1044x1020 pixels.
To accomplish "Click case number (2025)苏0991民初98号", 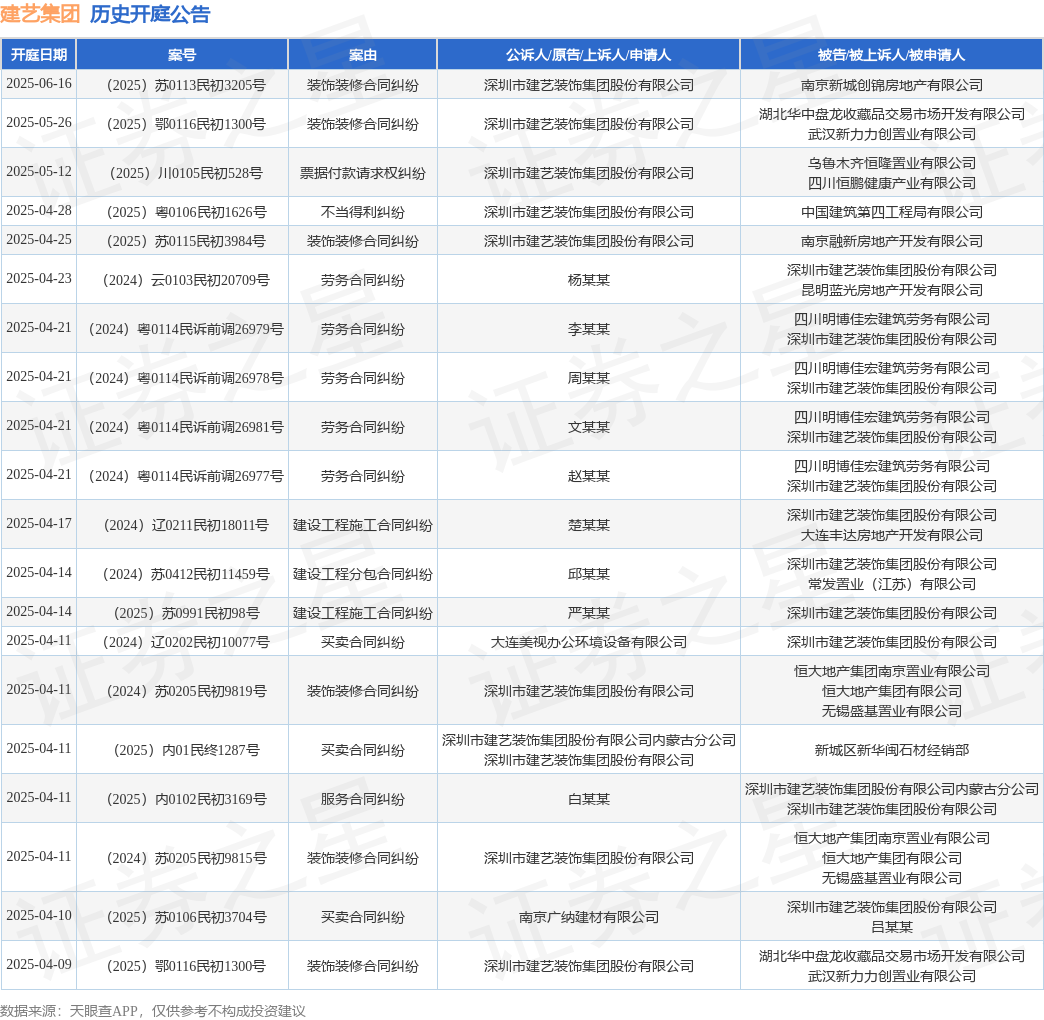I will click(x=186, y=613).
